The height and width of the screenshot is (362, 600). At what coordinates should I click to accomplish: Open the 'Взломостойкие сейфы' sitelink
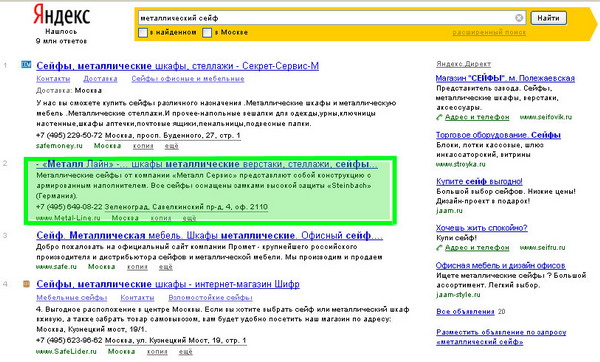click(210, 298)
